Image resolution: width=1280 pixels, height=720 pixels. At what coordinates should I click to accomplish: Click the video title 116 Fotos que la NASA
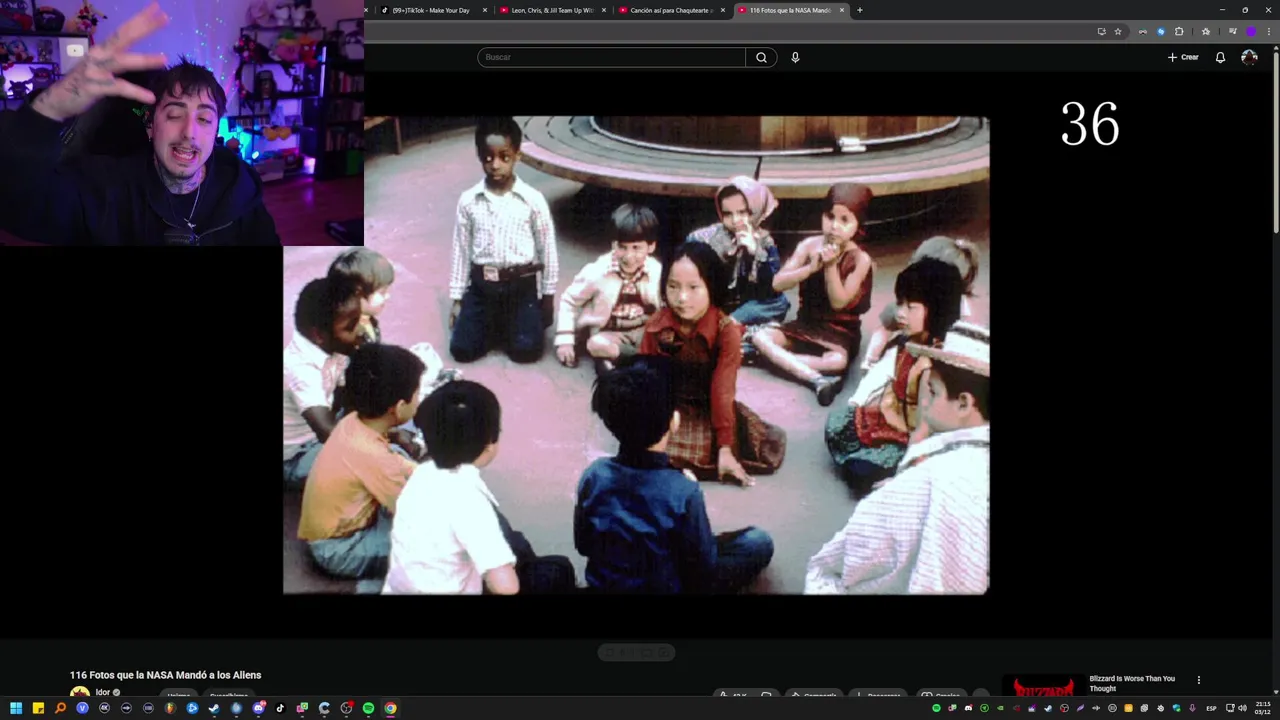coord(165,675)
